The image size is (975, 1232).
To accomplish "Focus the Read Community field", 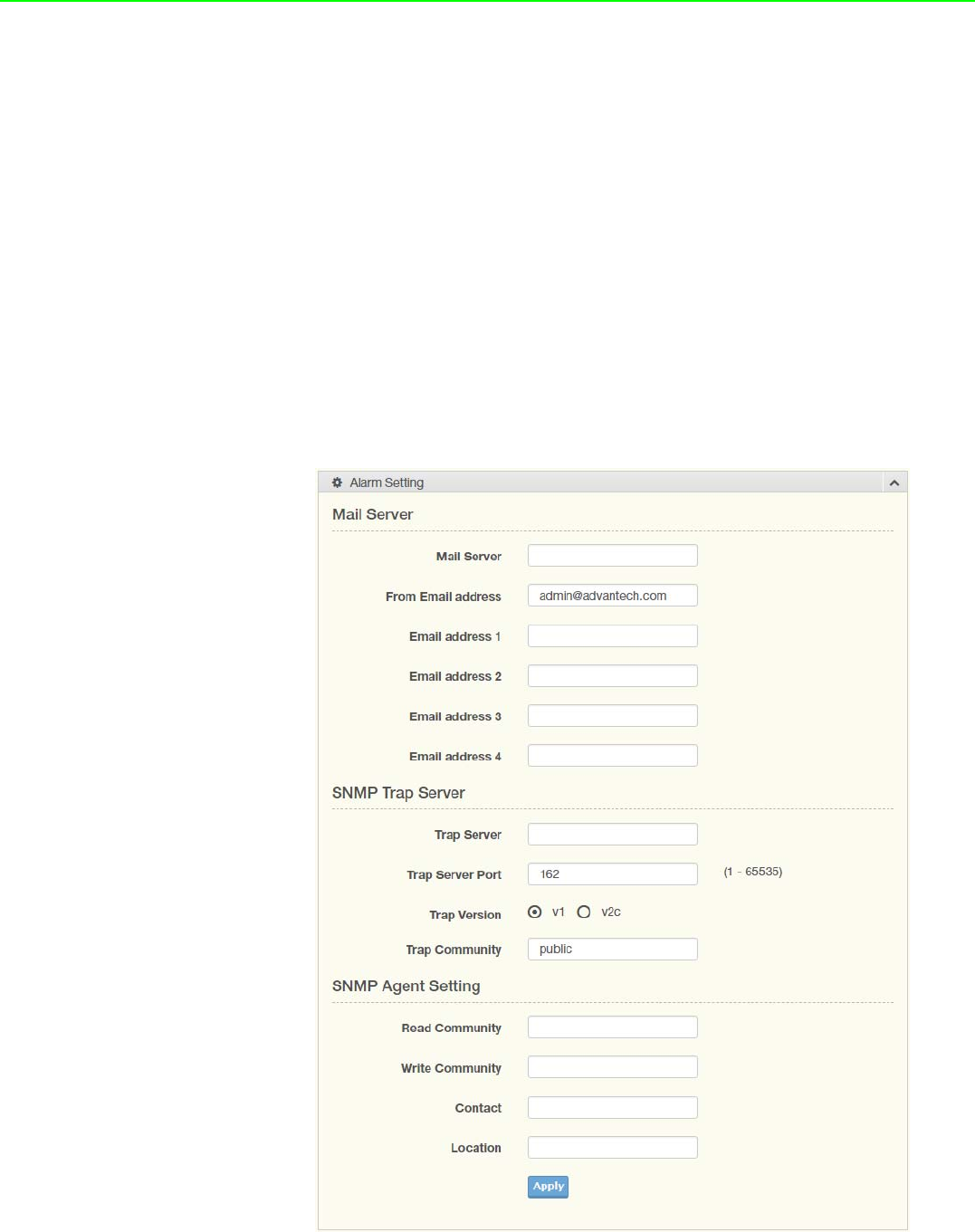I will 613,1027.
